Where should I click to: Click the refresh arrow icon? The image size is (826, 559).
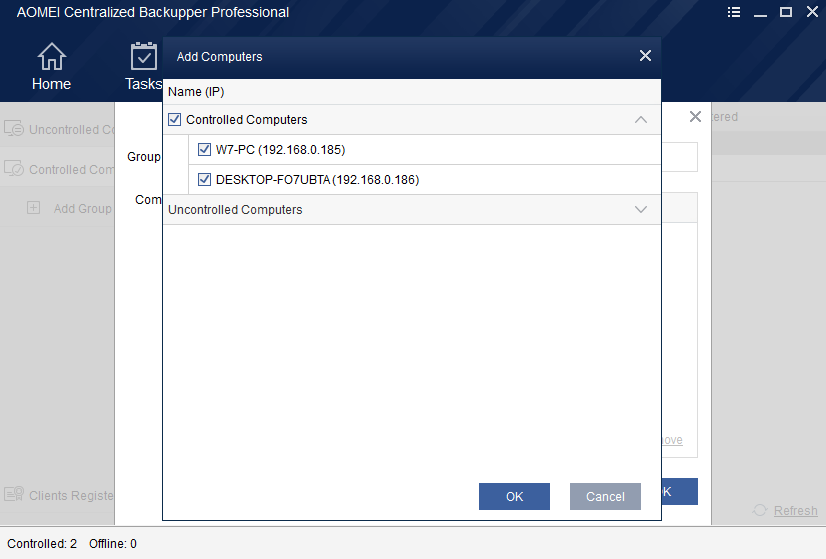pyautogui.click(x=760, y=510)
